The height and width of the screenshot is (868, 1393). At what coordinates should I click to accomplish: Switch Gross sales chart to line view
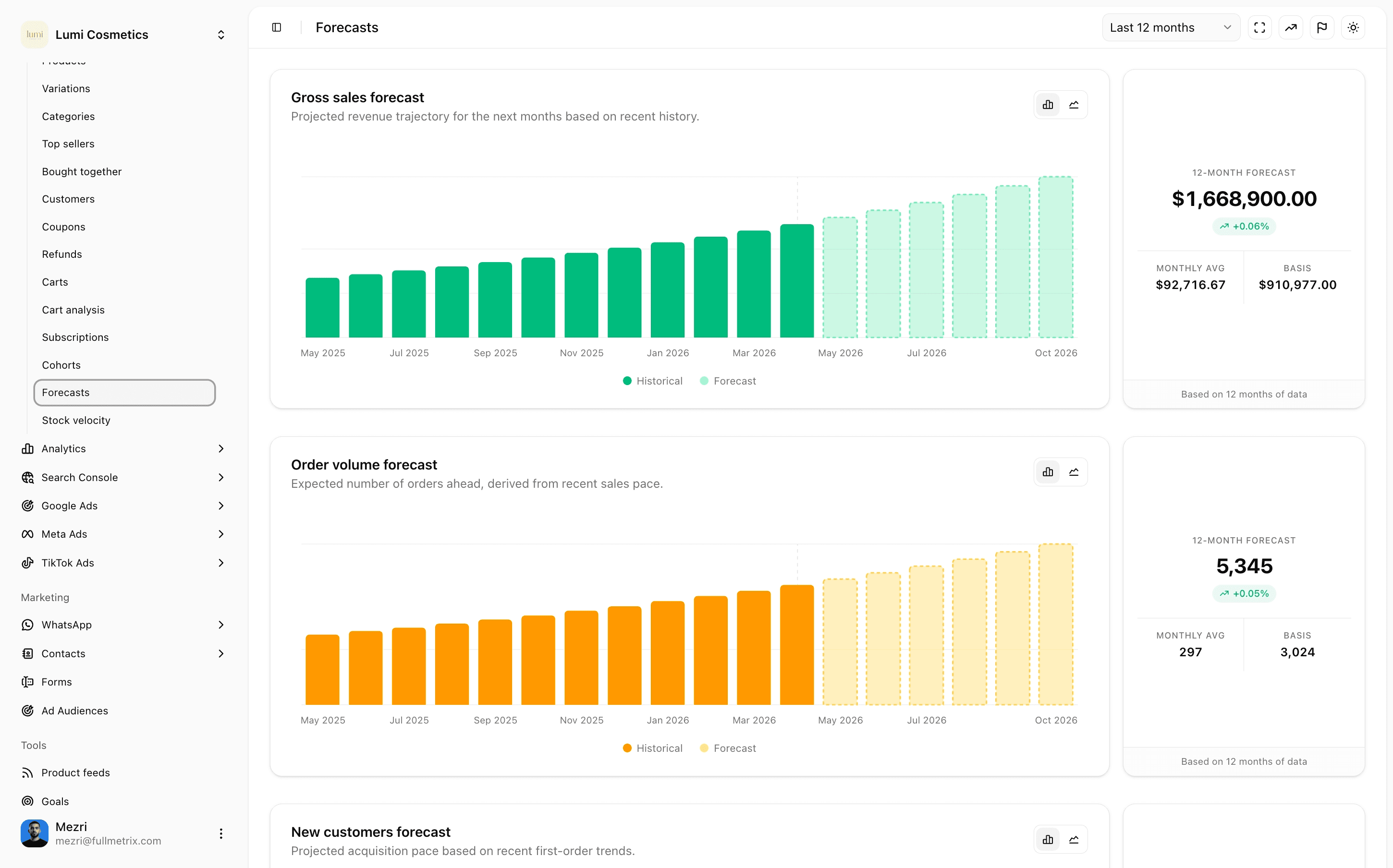[x=1074, y=105]
